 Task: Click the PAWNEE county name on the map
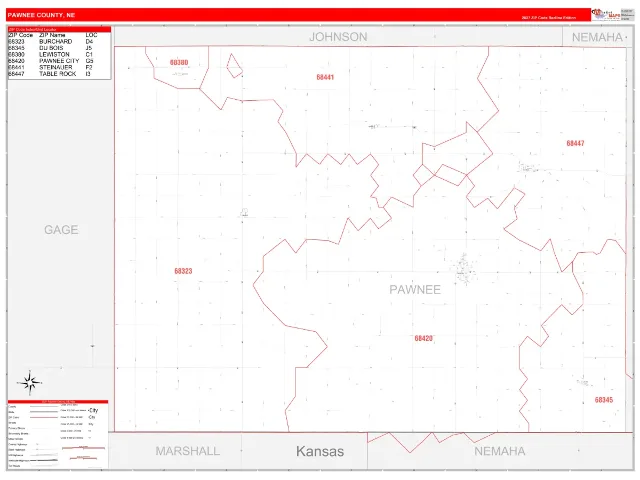(415, 290)
